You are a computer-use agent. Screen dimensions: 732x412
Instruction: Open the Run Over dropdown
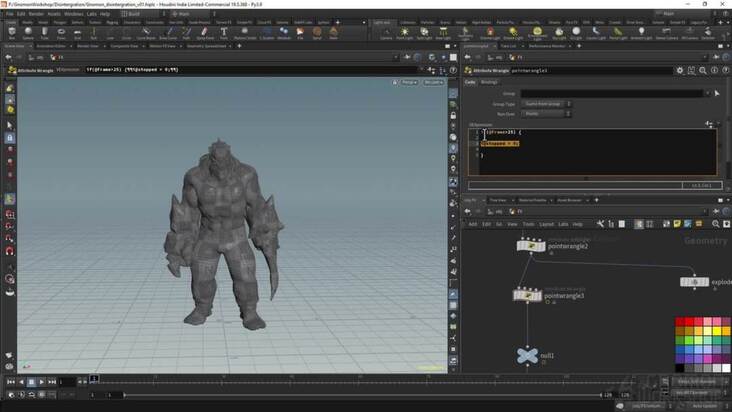click(546, 114)
